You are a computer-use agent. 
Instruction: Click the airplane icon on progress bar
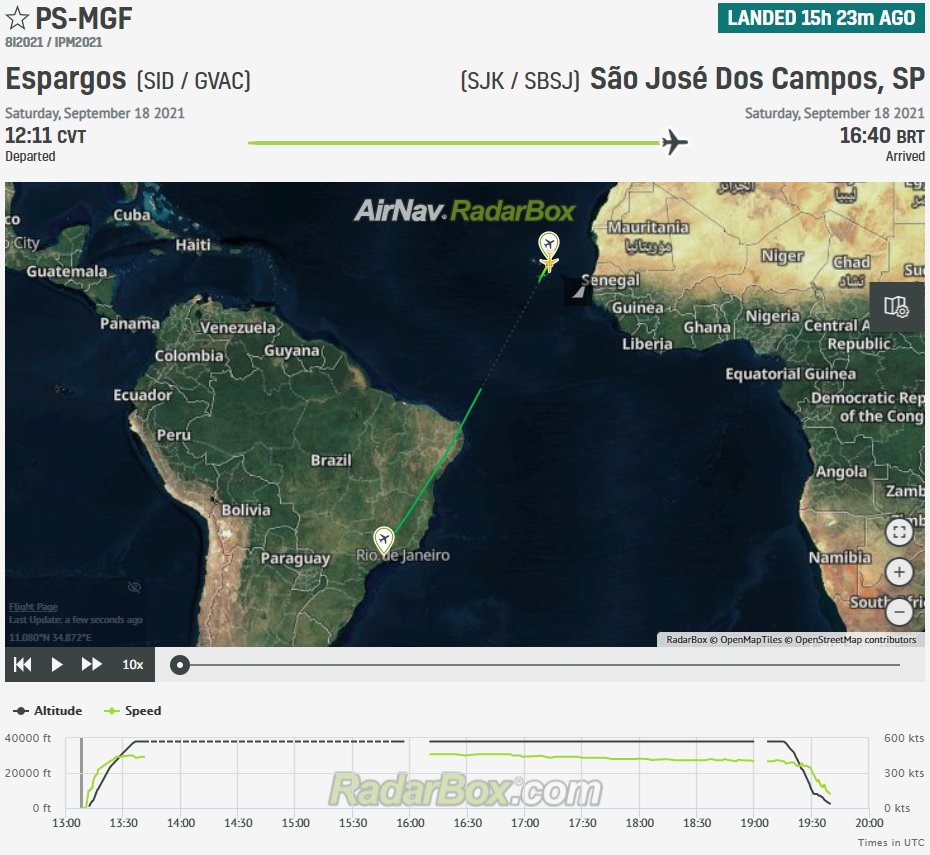(x=675, y=142)
